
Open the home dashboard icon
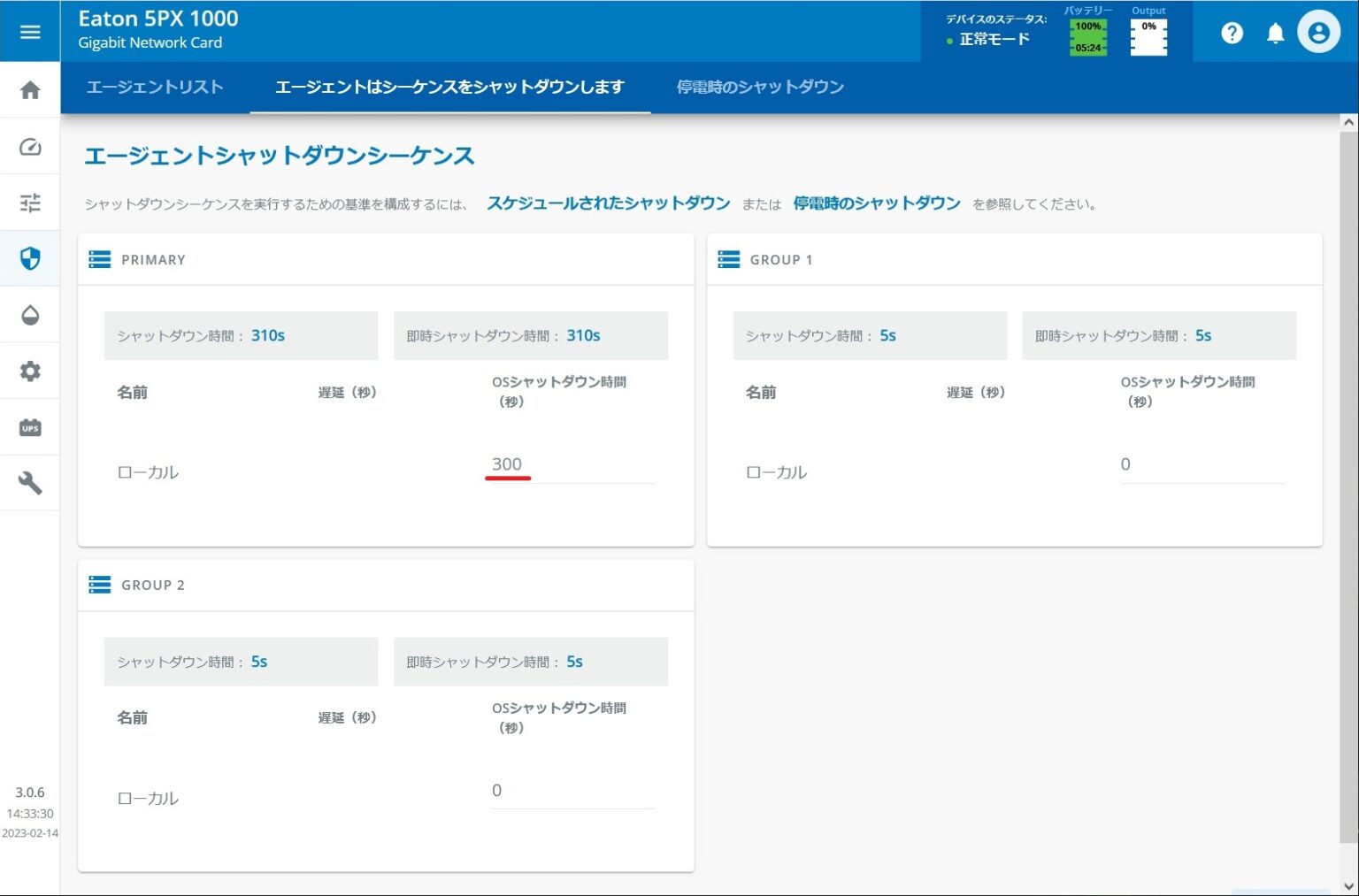point(30,90)
